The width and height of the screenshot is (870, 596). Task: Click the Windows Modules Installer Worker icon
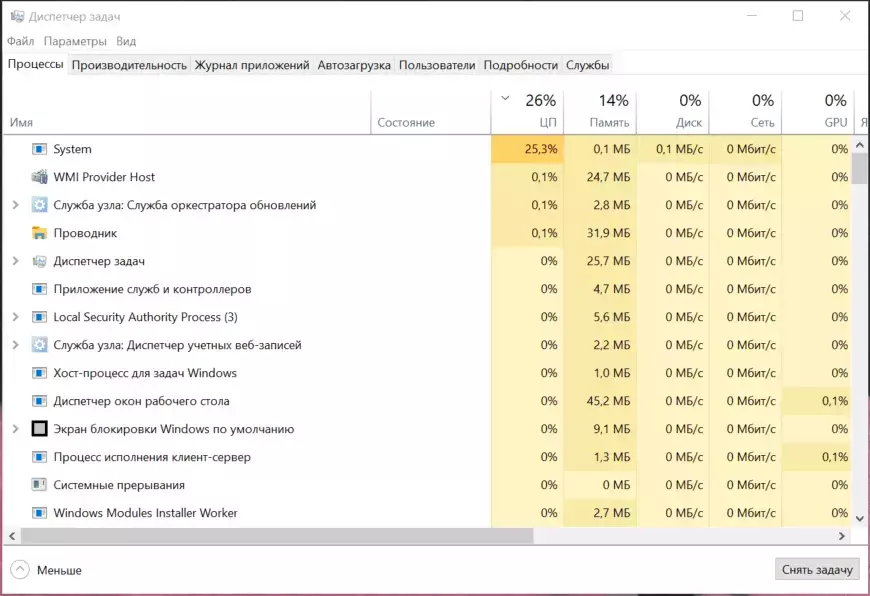[39, 513]
